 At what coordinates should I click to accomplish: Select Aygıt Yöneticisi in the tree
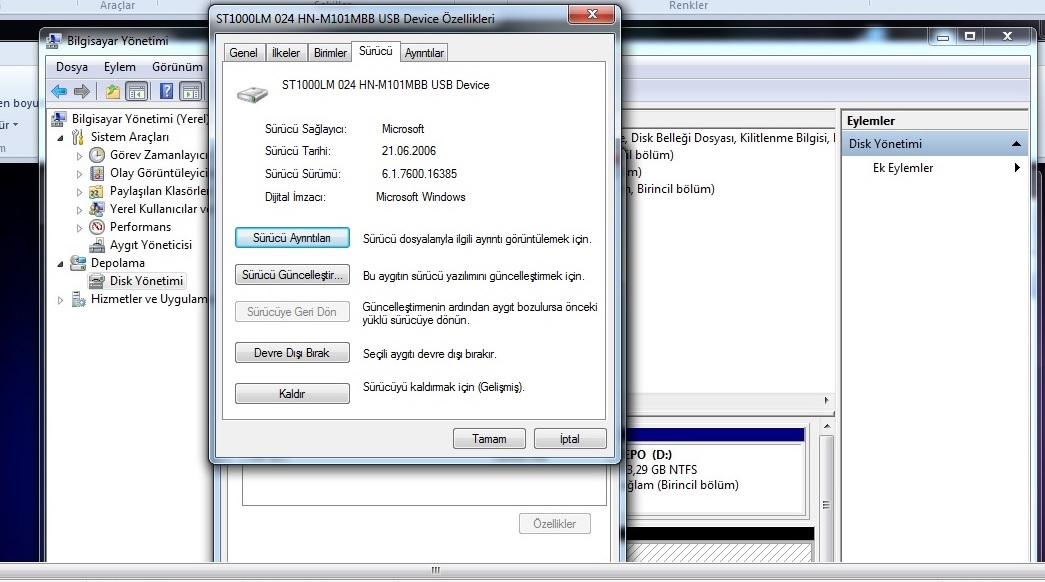pos(151,245)
